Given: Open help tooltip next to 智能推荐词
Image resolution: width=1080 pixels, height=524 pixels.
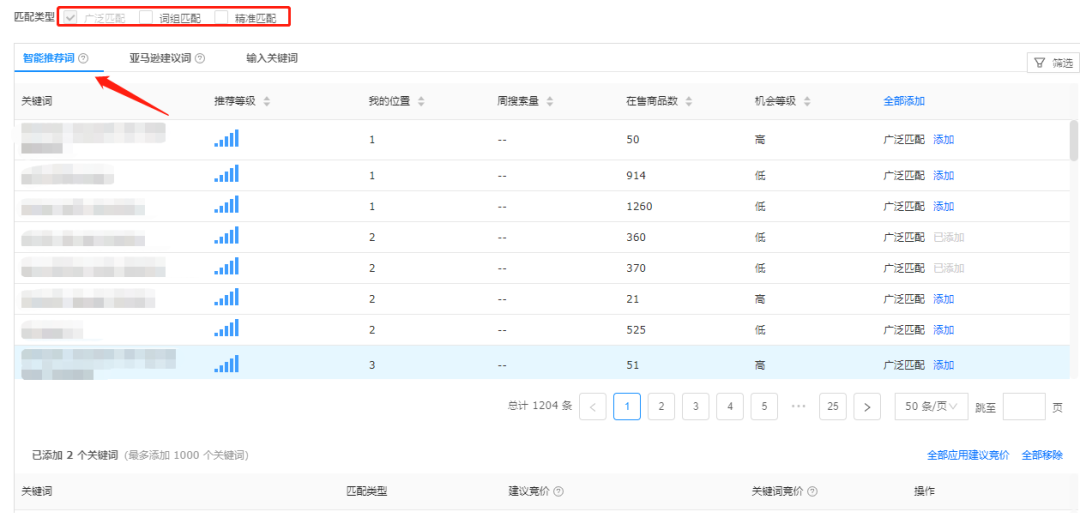Looking at the screenshot, I should (x=83, y=59).
